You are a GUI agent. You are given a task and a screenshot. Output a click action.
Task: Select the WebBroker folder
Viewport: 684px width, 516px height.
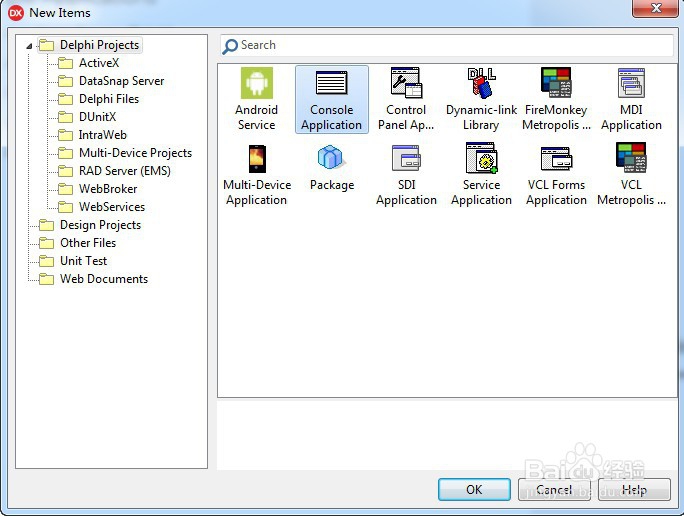98,189
